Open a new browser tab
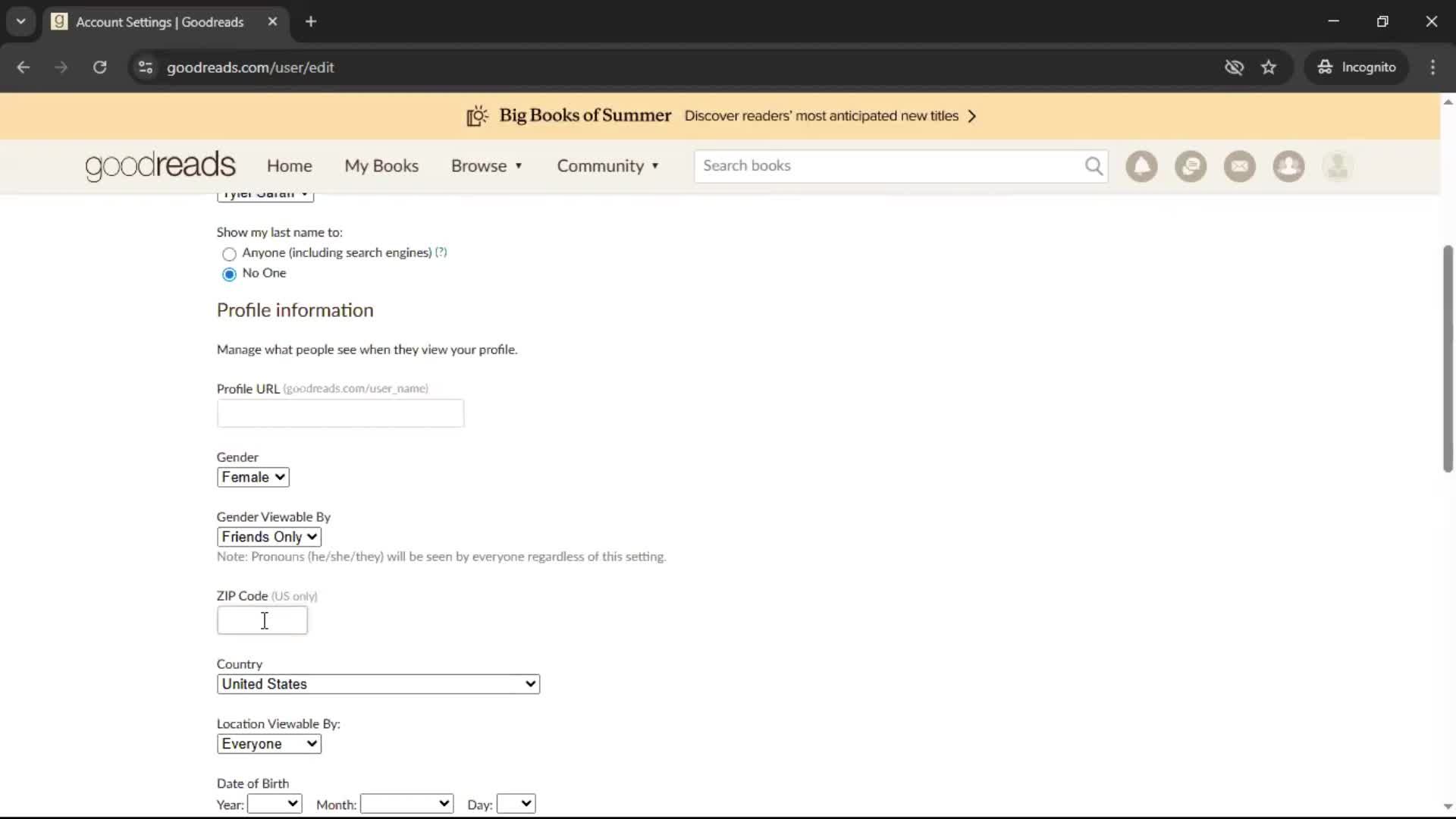This screenshot has width=1456, height=819. pyautogui.click(x=311, y=22)
